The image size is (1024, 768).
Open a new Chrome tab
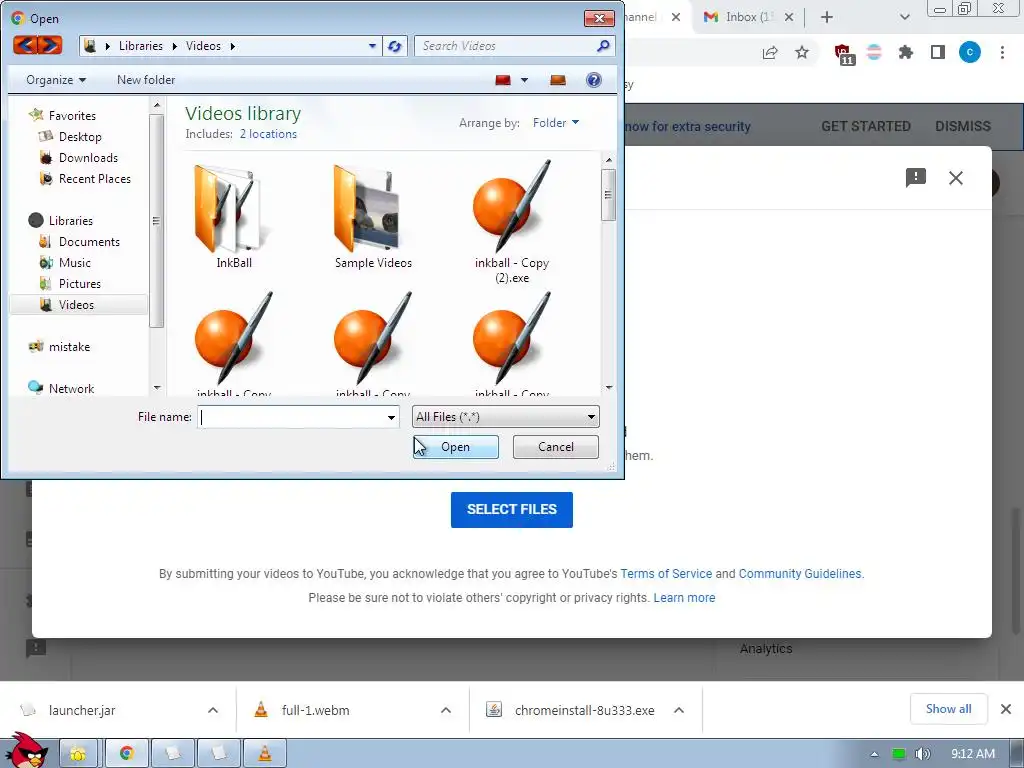point(827,17)
